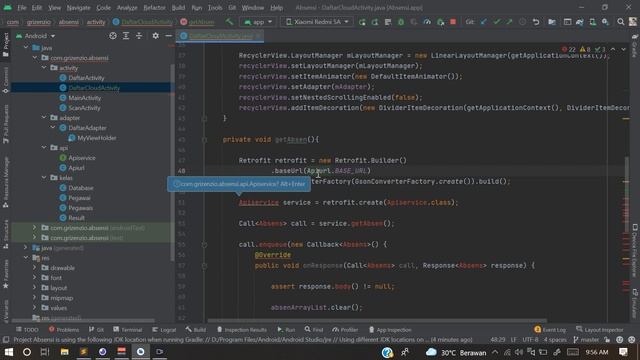Collapse the adapter package folder
This screenshot has height=360, width=640.
[x=44, y=118]
